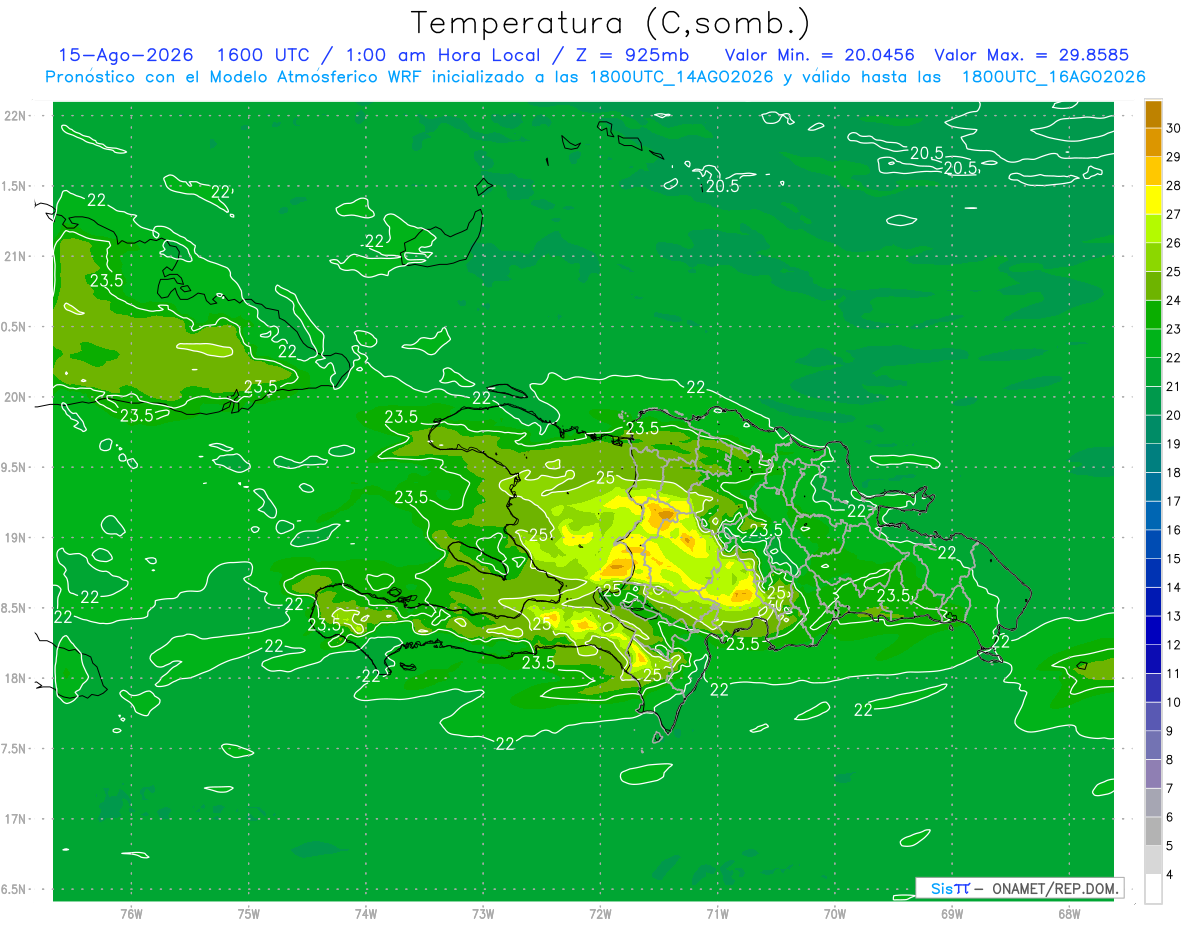This screenshot has height=927, width=1200.
Task: Click the "70W" longitude axis label
Action: 835,914
